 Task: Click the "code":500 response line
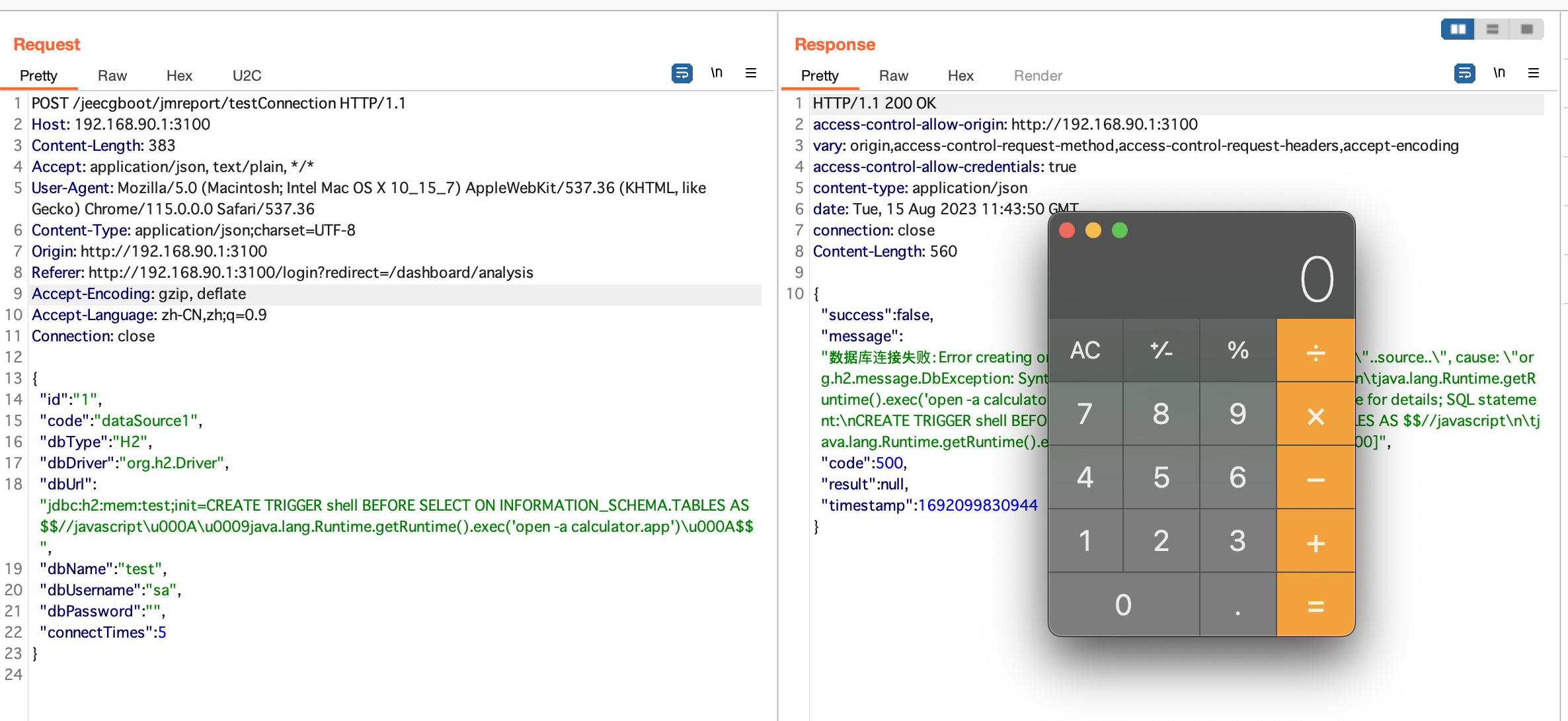pyautogui.click(x=864, y=463)
